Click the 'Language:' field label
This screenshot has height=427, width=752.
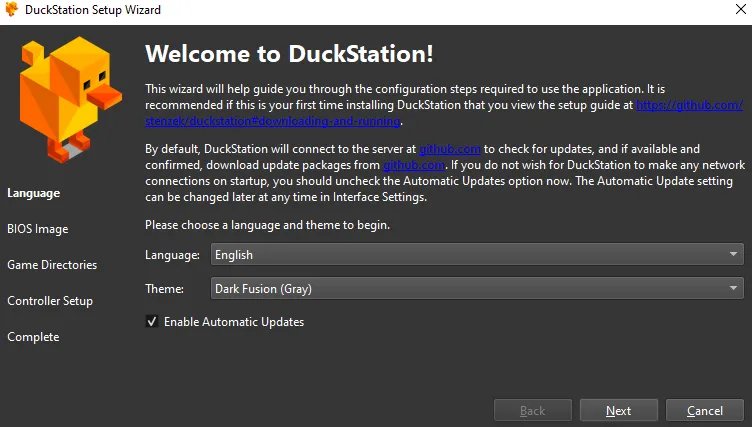[173, 255]
